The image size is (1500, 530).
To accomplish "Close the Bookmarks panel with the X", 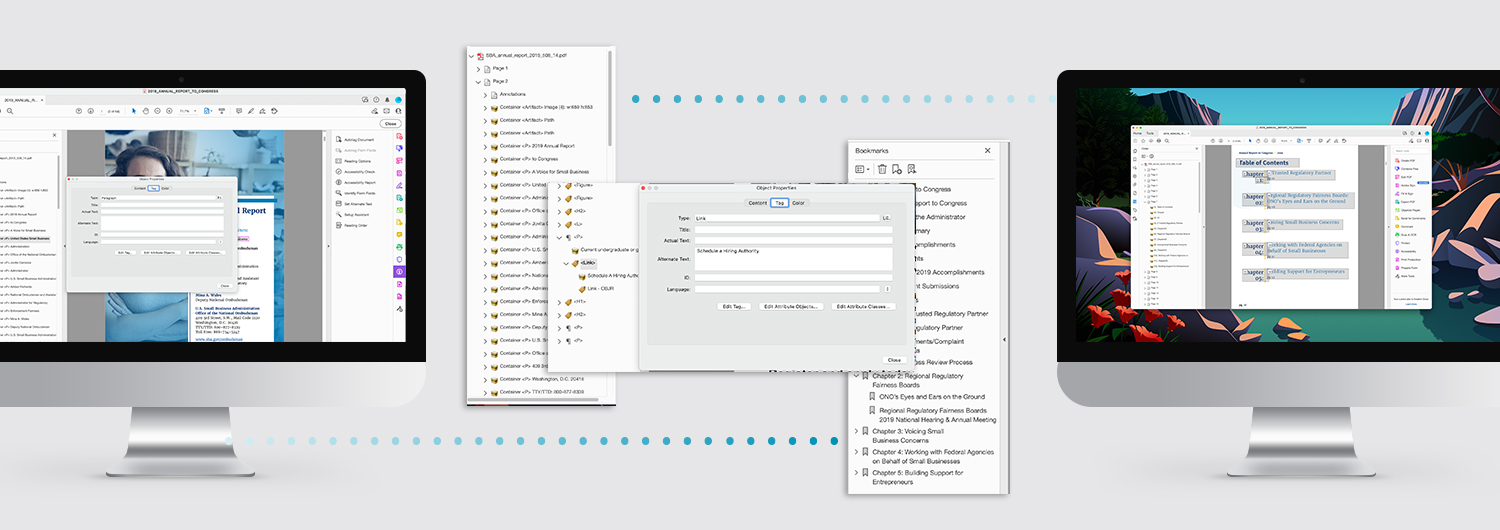I will point(988,150).
